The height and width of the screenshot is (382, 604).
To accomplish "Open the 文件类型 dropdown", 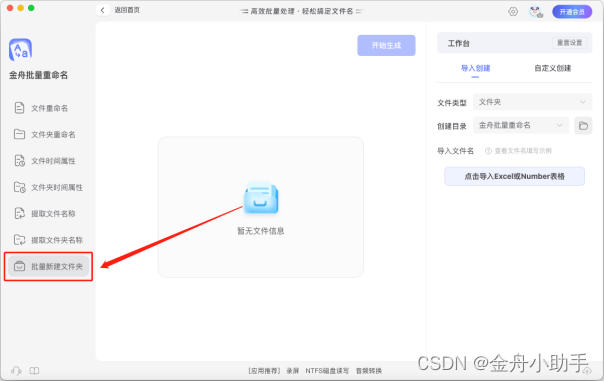I will point(532,102).
